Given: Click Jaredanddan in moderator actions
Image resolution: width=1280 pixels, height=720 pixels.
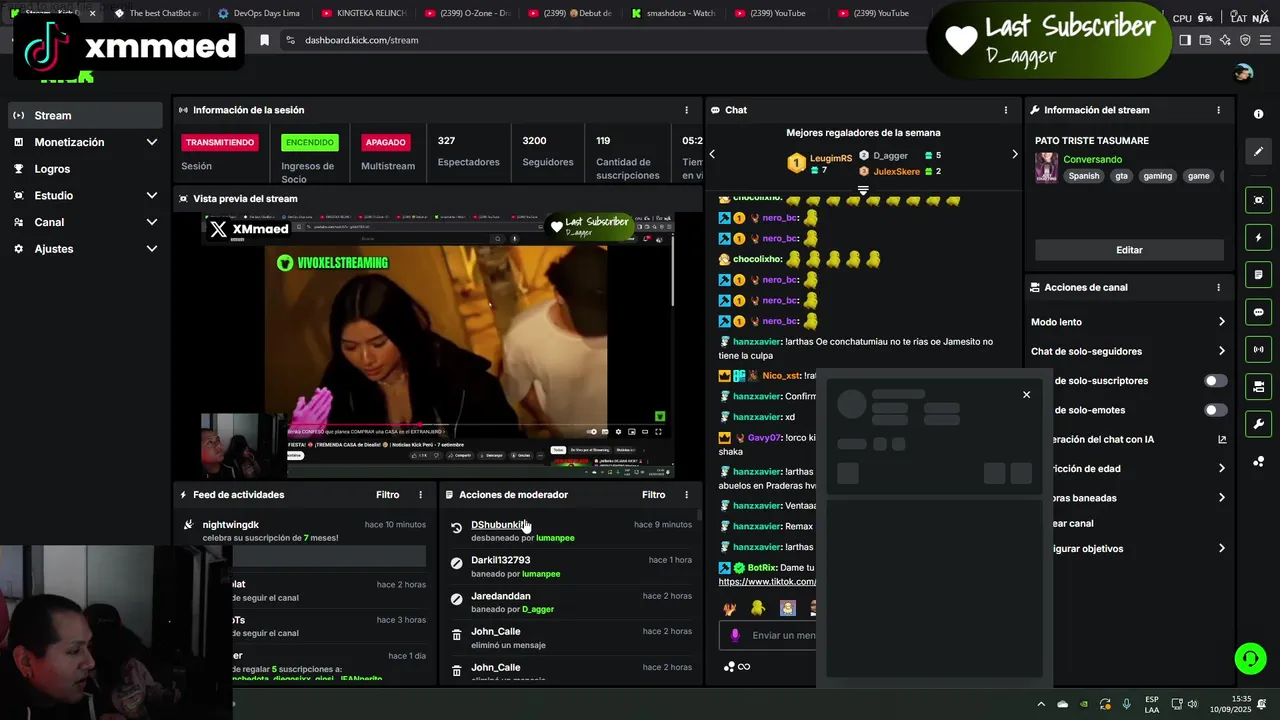Looking at the screenshot, I should point(501,596).
